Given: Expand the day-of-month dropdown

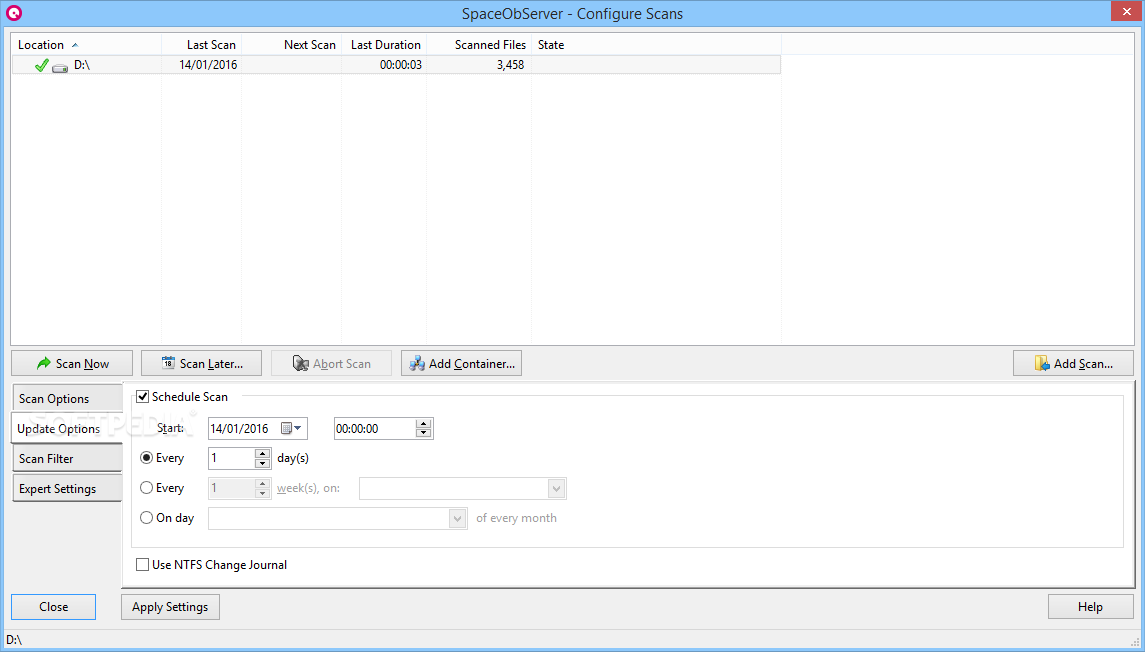Looking at the screenshot, I should click(x=458, y=518).
